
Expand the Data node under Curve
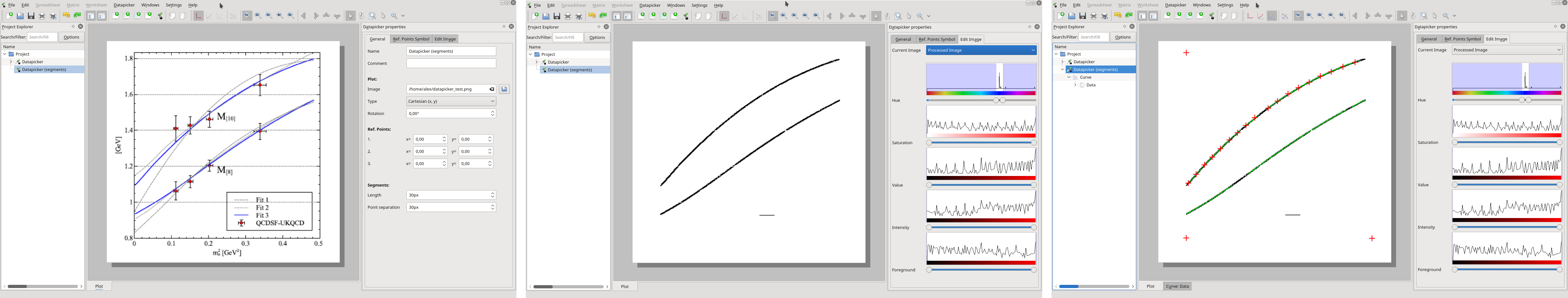1075,85
